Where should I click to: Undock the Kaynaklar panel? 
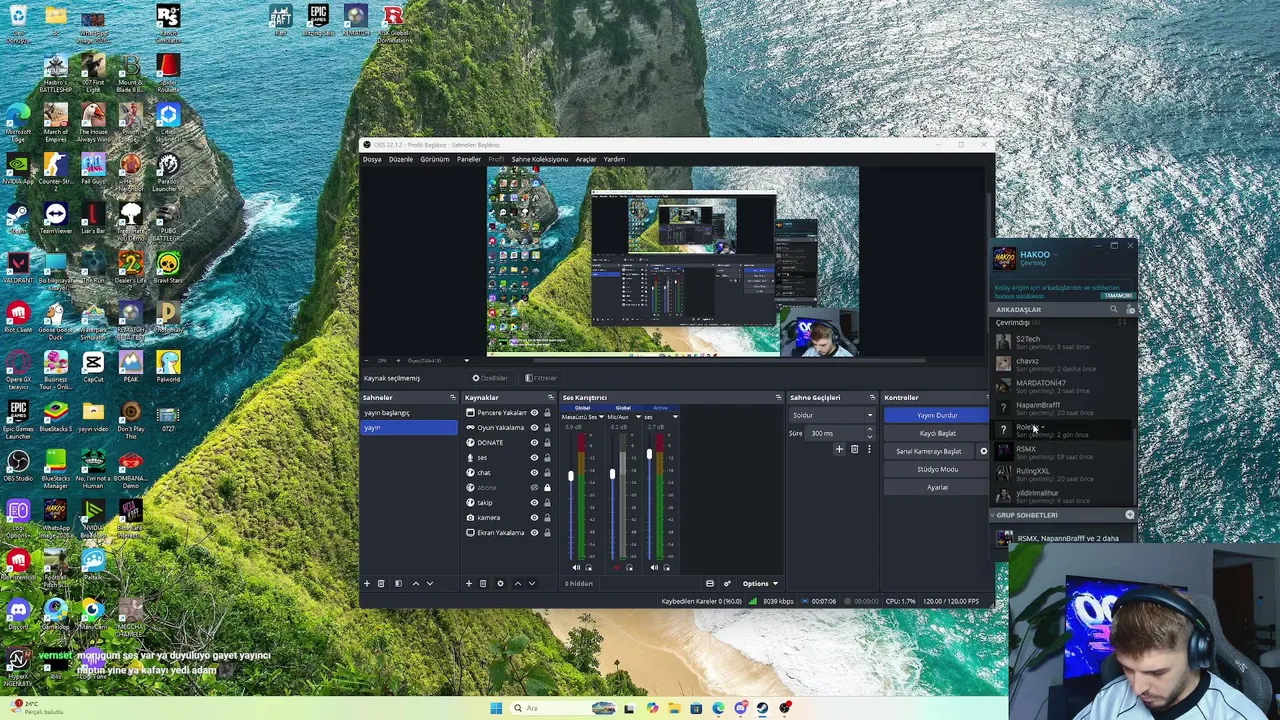(550, 397)
